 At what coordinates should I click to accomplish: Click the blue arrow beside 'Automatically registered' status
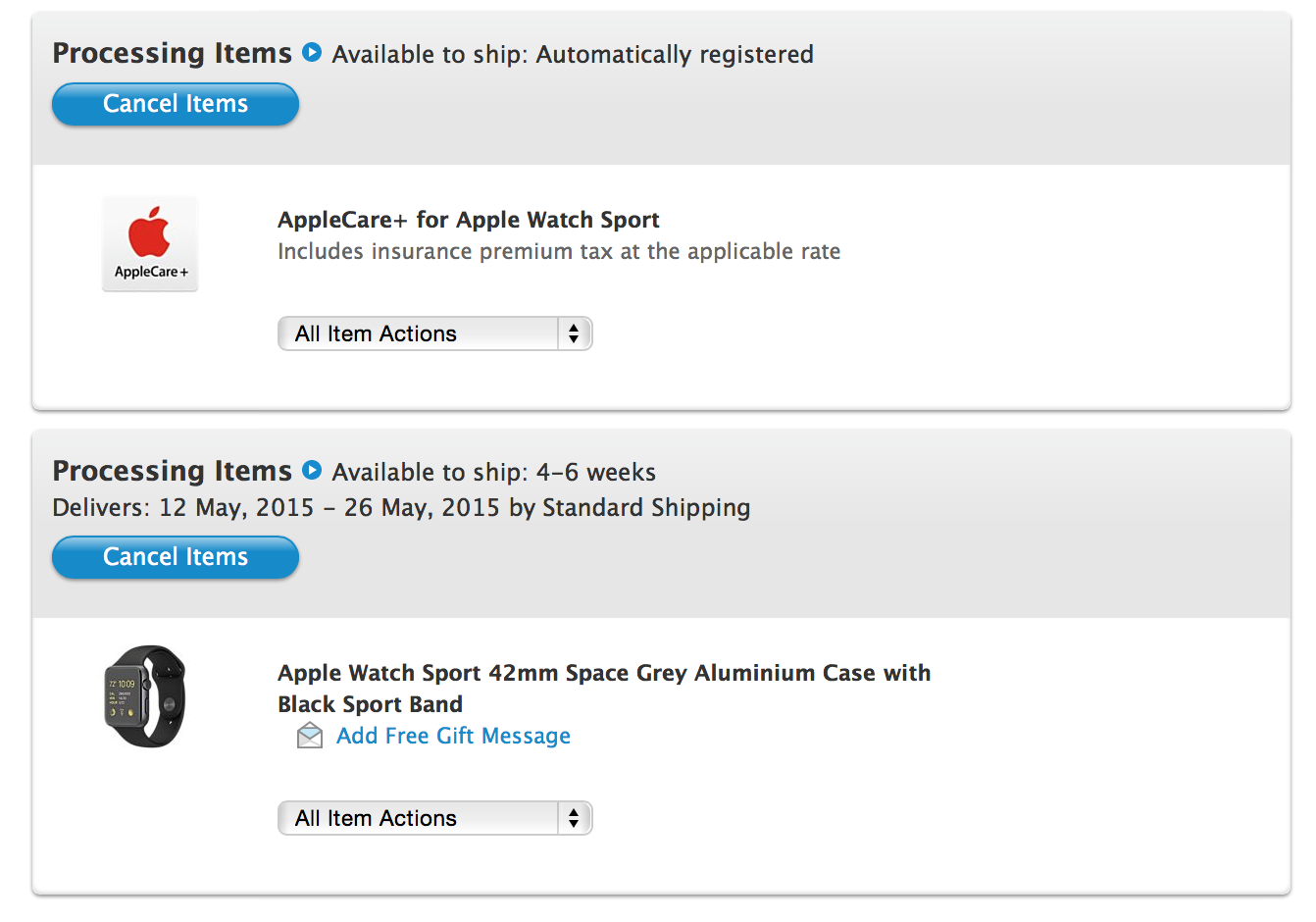click(312, 52)
